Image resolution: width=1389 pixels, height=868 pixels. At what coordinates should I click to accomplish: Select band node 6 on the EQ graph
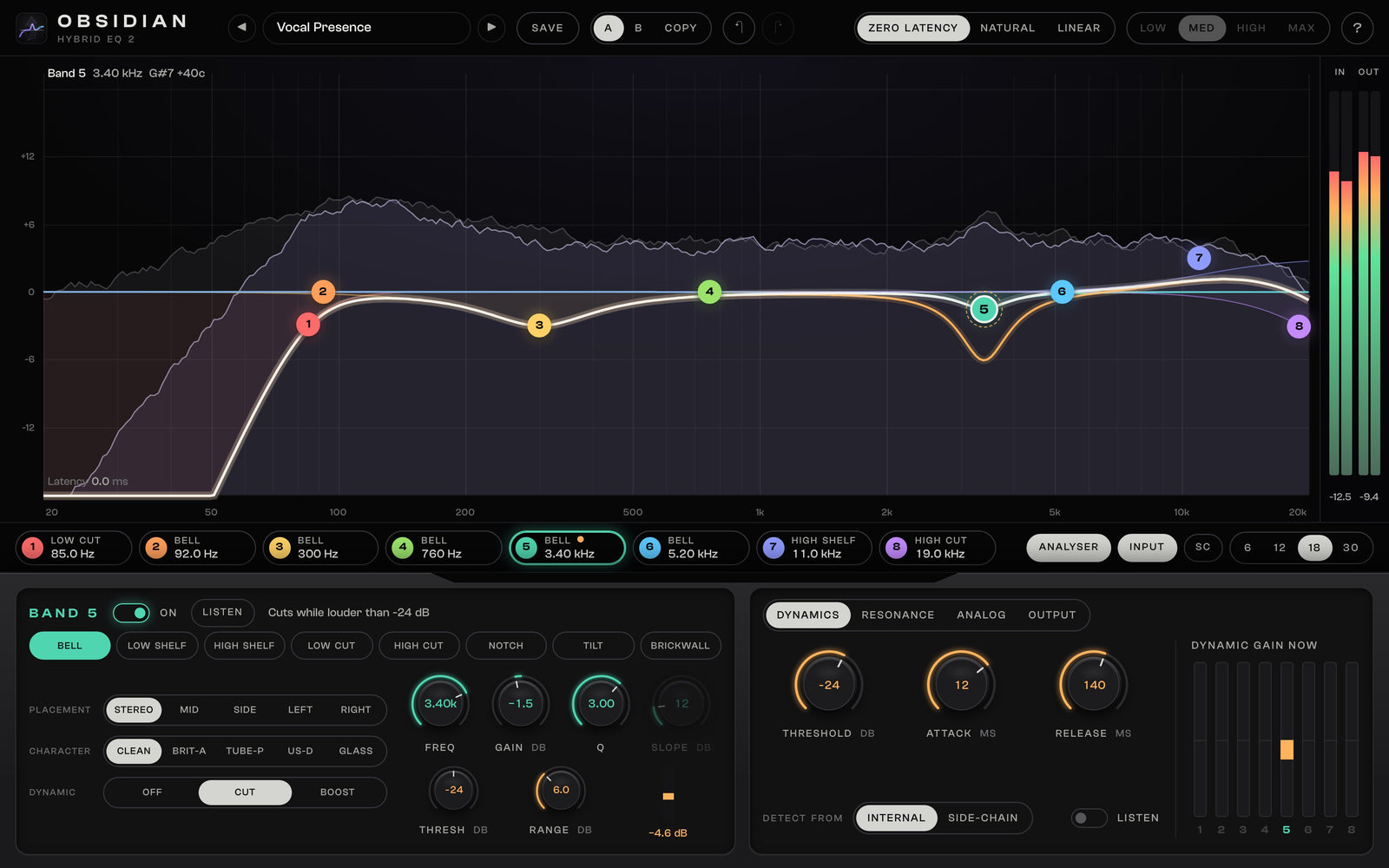click(1062, 292)
